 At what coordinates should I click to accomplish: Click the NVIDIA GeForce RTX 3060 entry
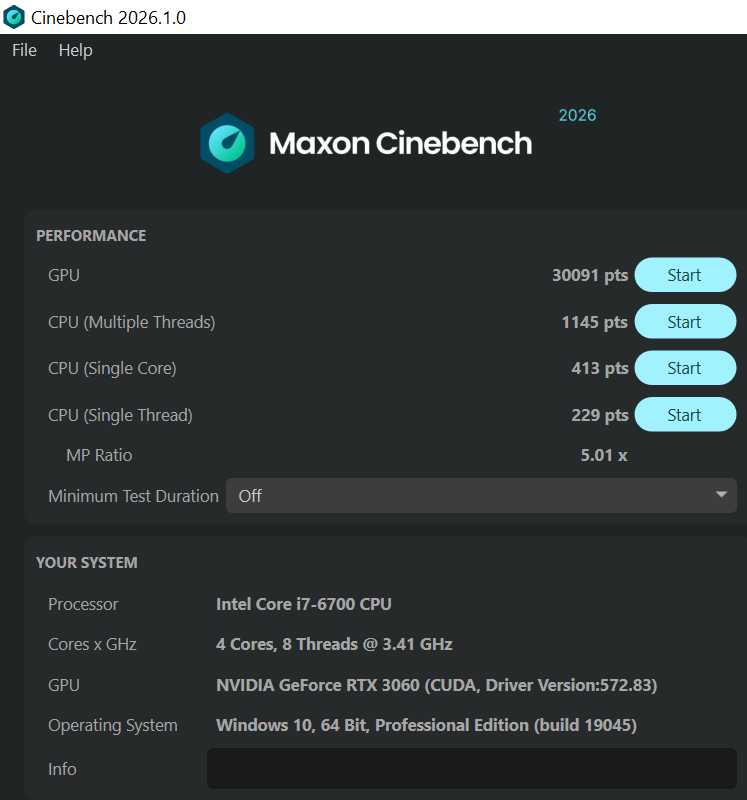(x=437, y=685)
